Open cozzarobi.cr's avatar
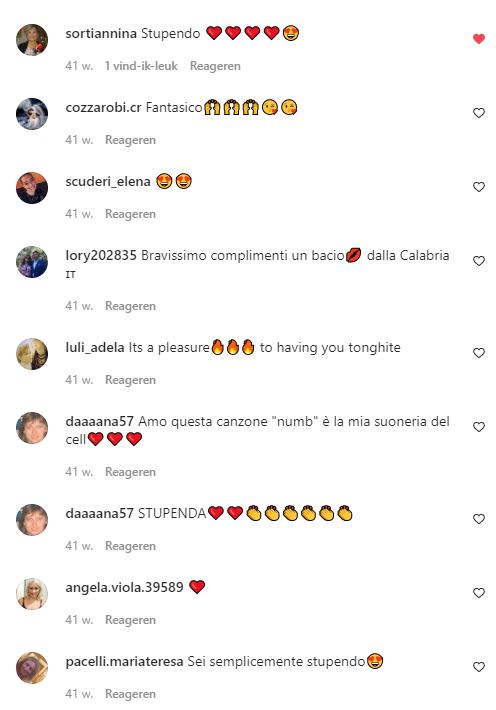Image resolution: width=496 pixels, height=710 pixels. 32,114
